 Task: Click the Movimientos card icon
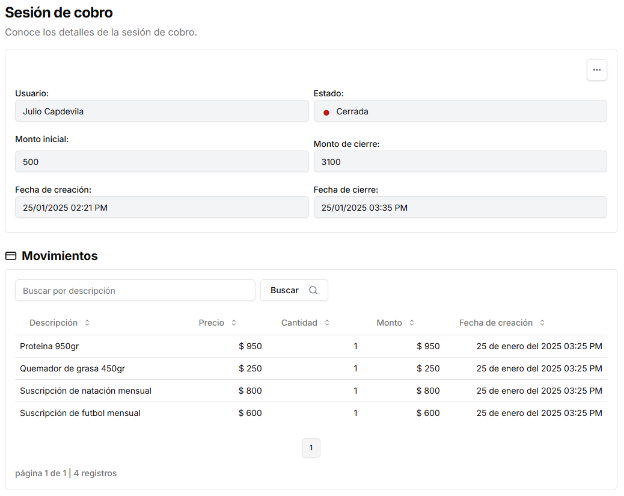click(11, 256)
